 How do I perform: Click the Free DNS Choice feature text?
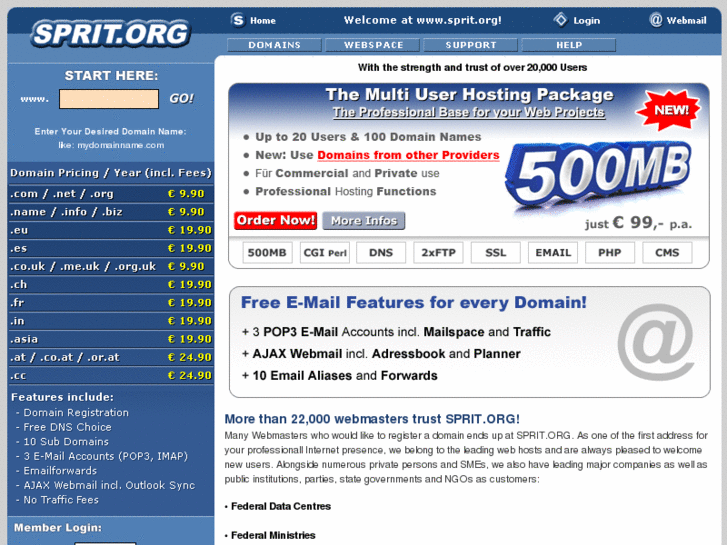[x=67, y=427]
